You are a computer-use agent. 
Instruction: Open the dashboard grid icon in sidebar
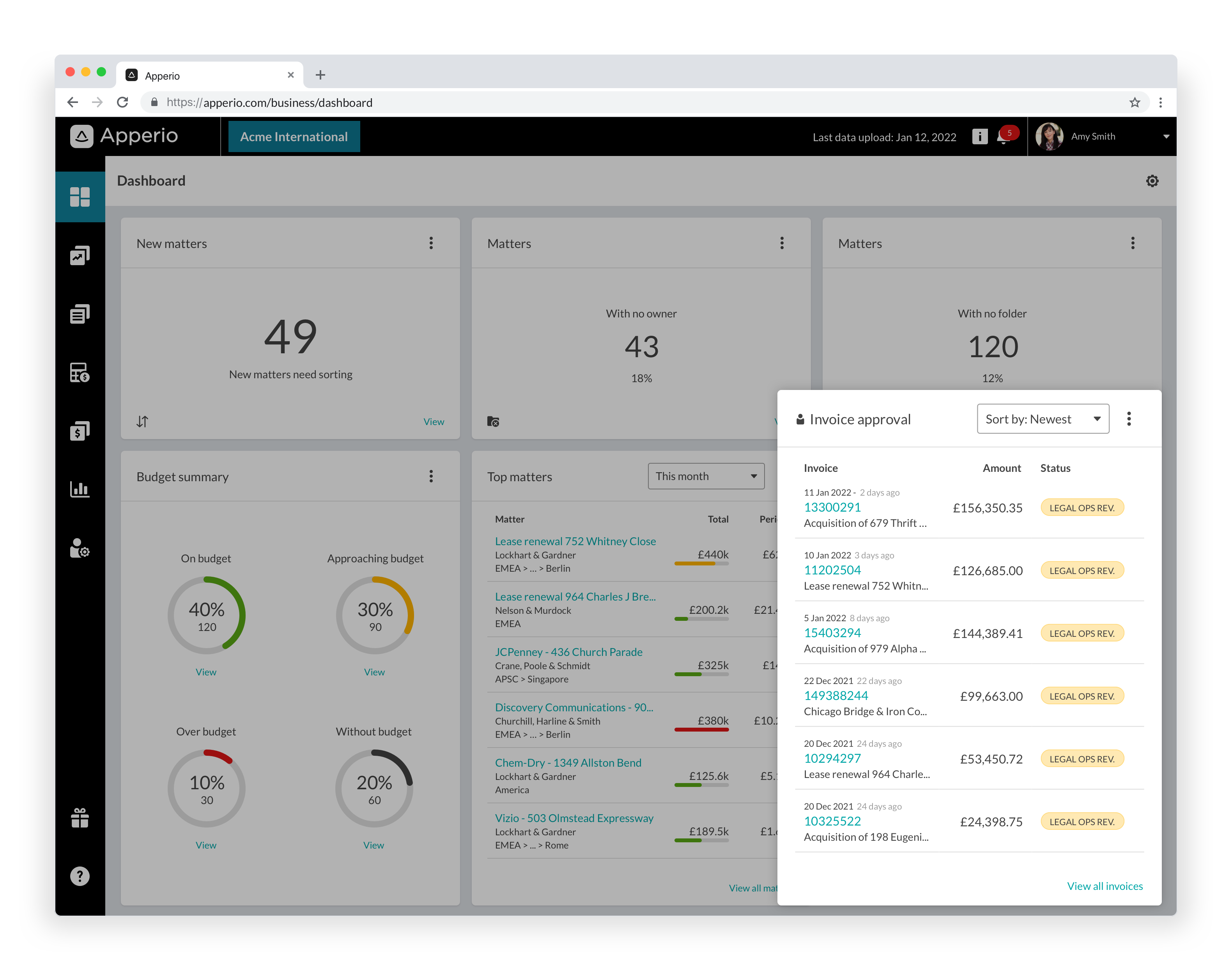(80, 197)
